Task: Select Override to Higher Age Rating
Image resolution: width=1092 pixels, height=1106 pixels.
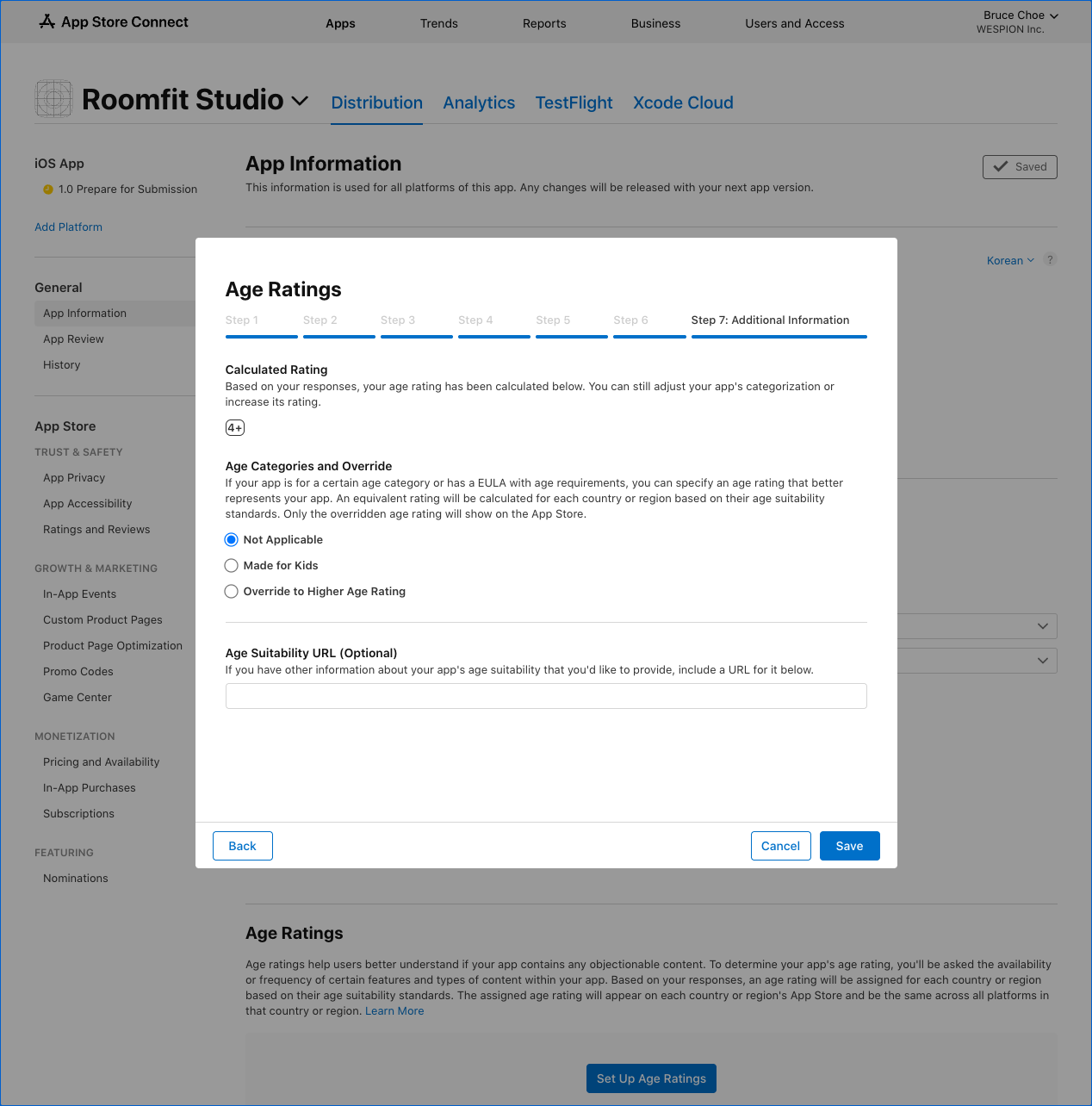Action: point(231,592)
